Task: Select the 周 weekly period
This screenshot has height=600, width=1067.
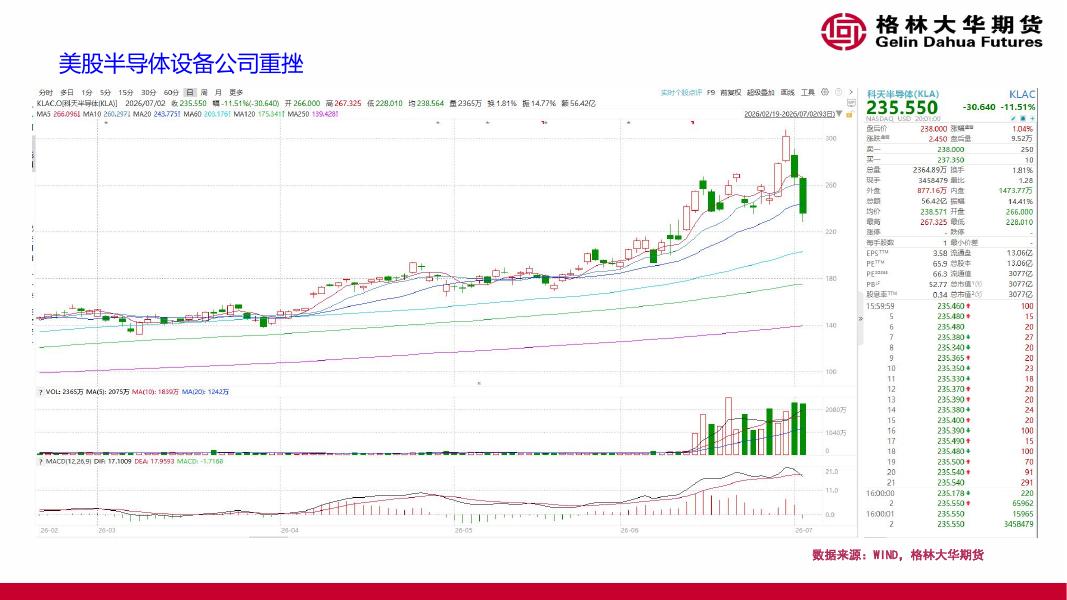Action: pos(204,93)
